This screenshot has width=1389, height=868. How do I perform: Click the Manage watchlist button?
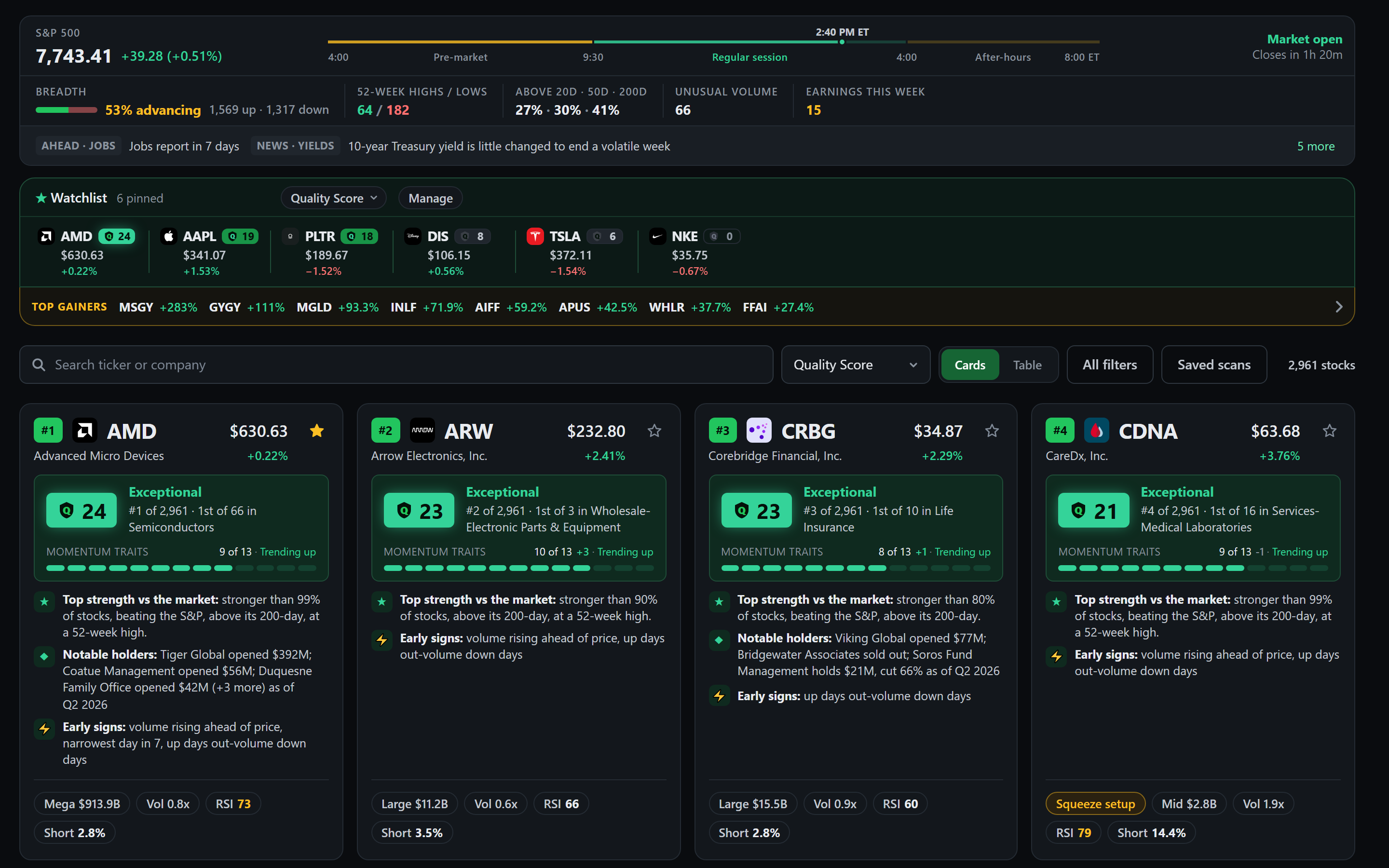tap(431, 198)
